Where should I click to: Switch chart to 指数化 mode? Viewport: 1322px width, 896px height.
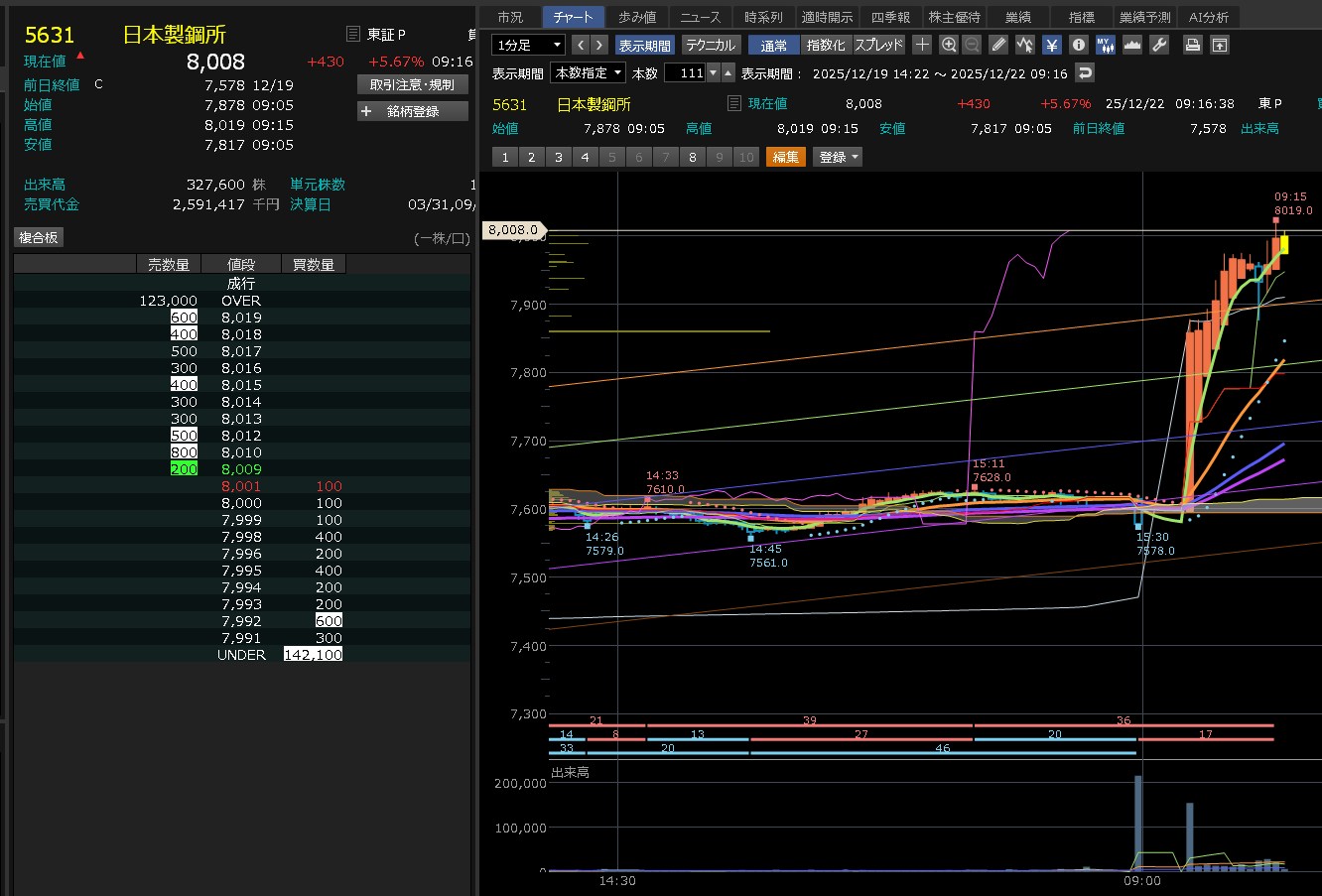826,45
